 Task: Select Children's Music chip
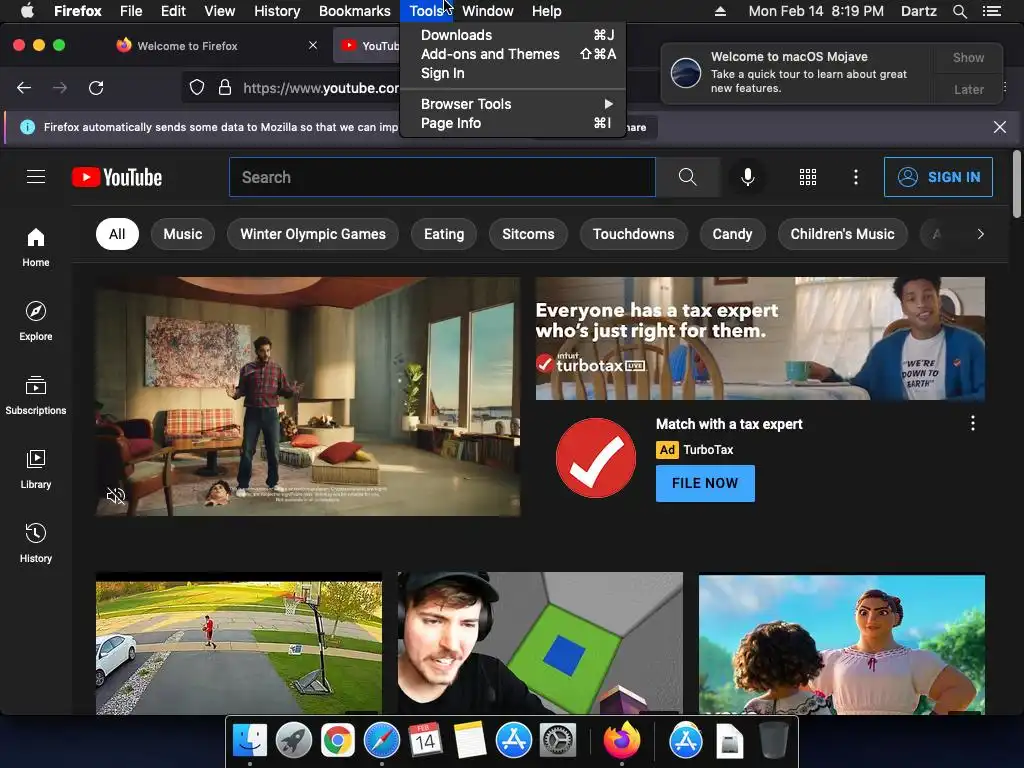coord(842,234)
